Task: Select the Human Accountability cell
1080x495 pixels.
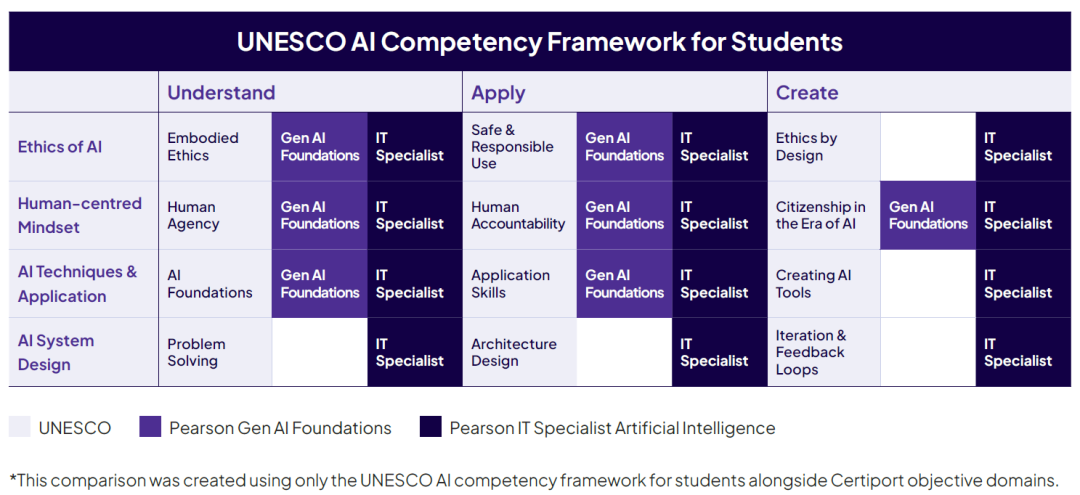Action: click(x=518, y=215)
